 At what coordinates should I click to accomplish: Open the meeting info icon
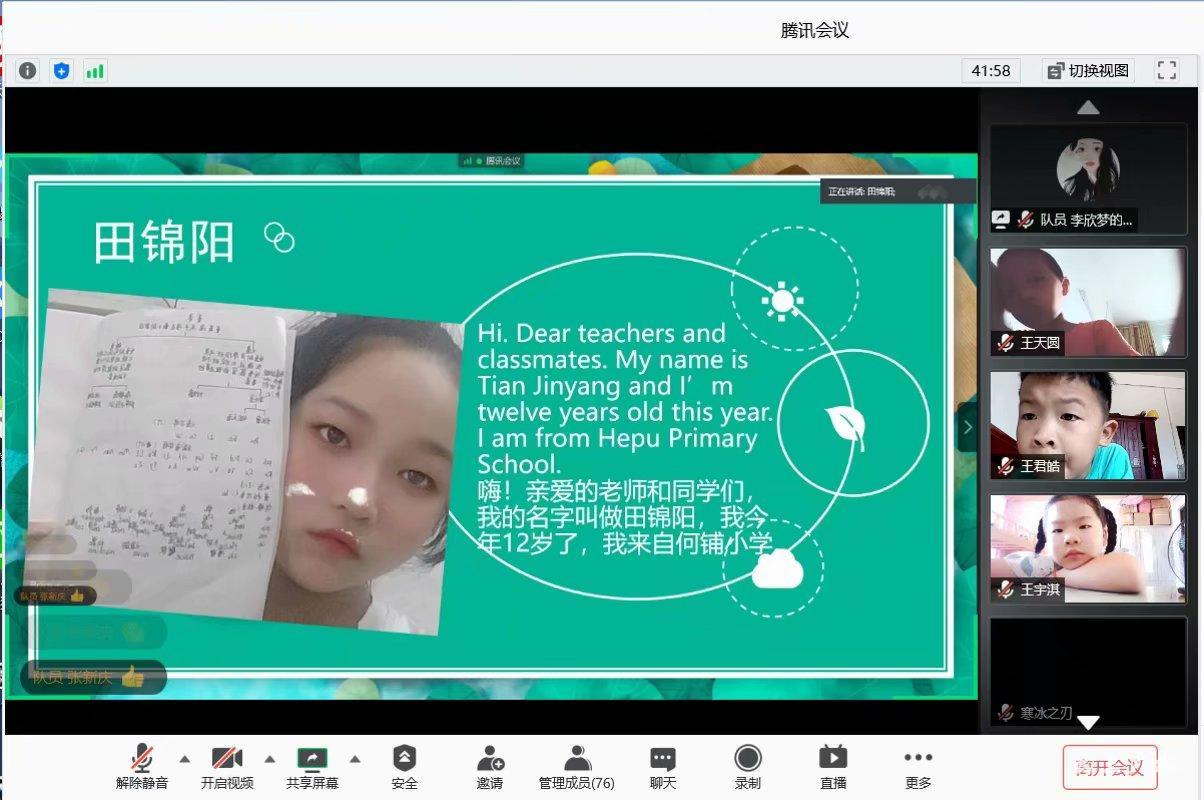click(27, 71)
